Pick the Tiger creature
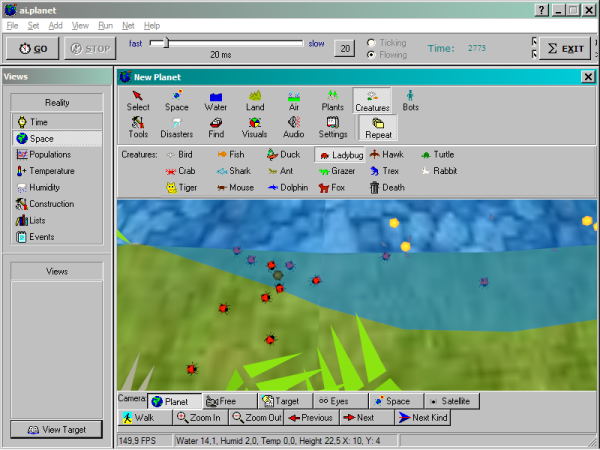Viewport: 600px width, 450px height. 181,187
